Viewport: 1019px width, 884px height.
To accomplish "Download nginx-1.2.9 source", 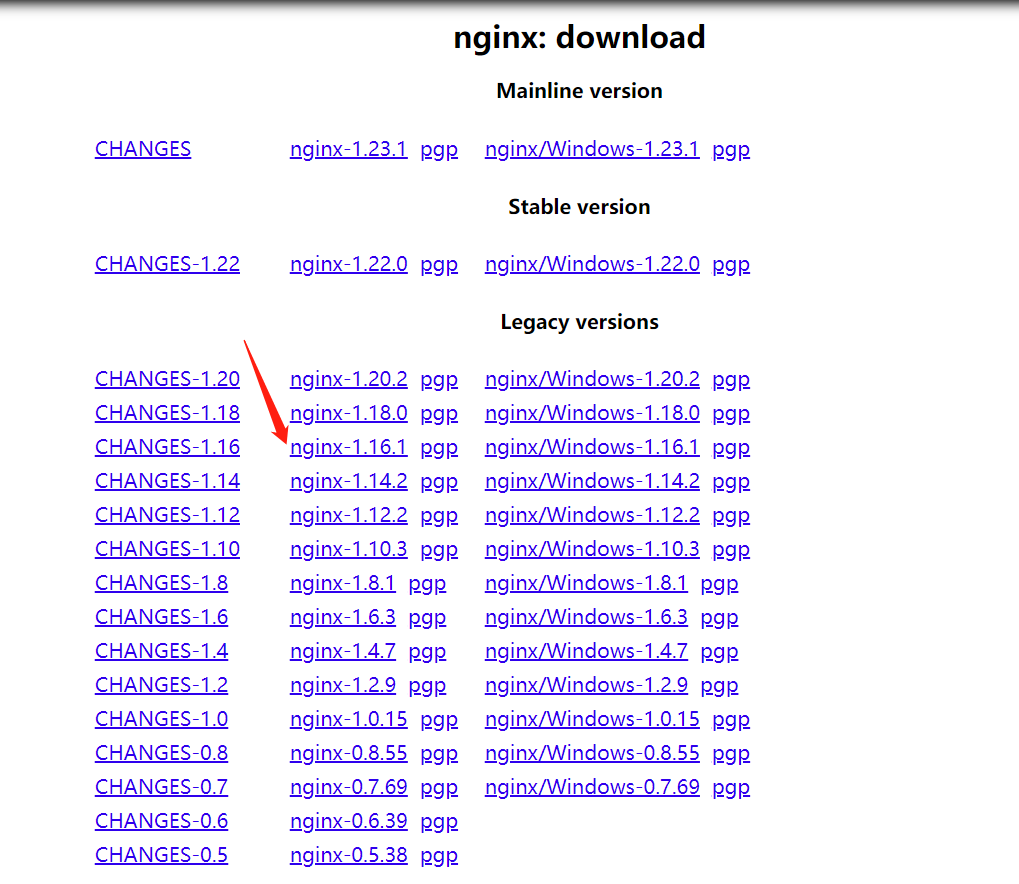I will pyautogui.click(x=342, y=684).
